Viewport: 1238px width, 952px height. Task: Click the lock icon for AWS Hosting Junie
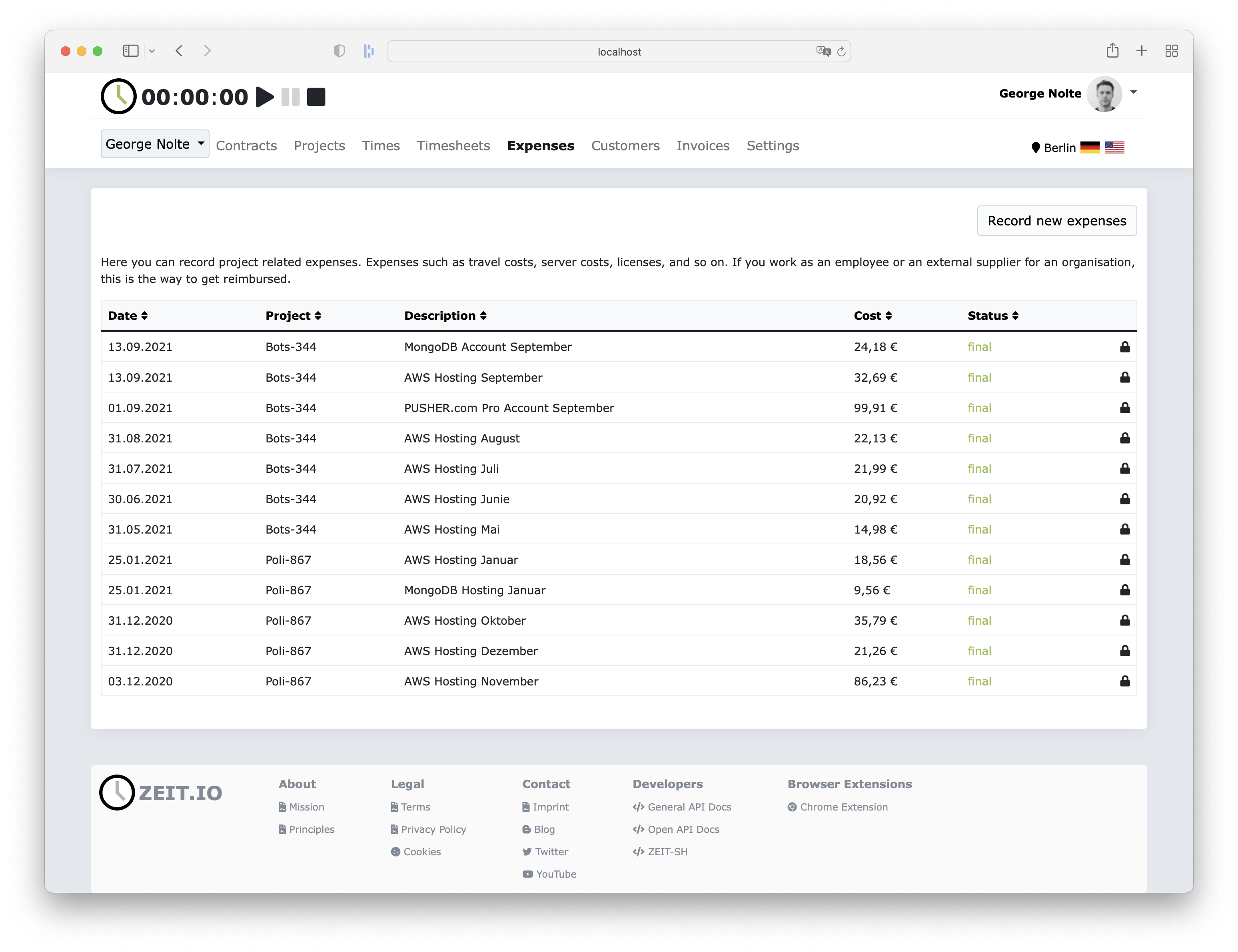[x=1124, y=499]
